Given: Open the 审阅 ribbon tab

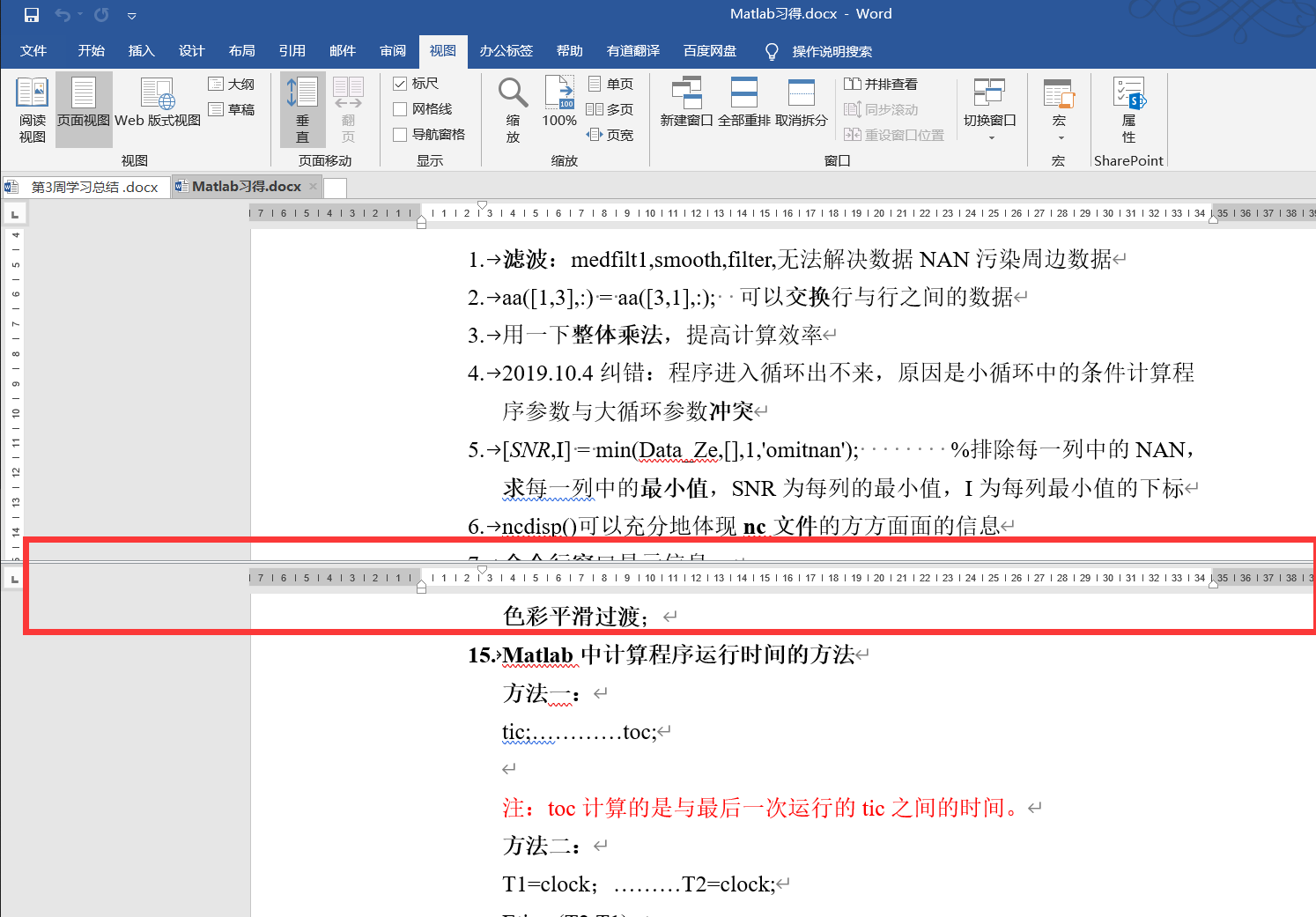Looking at the screenshot, I should point(393,51).
